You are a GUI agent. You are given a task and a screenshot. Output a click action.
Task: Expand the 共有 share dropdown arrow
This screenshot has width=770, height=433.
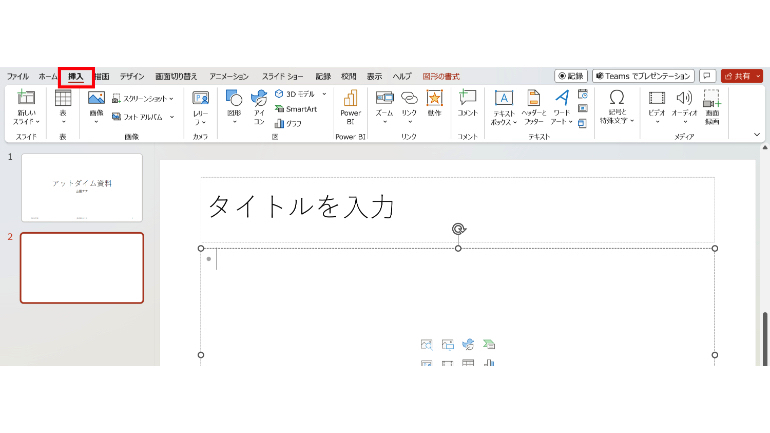tap(758, 76)
